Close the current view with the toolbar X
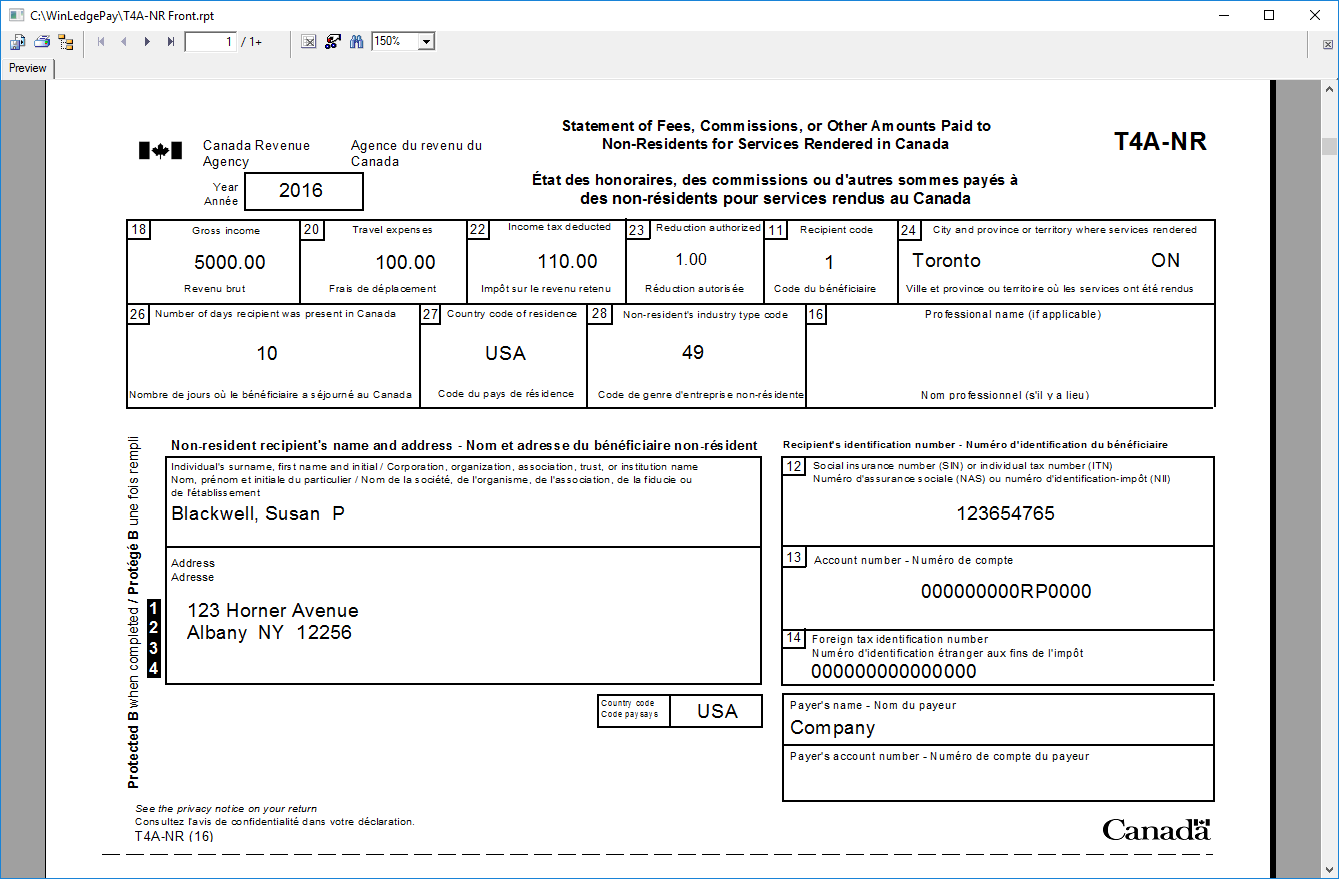 [1328, 45]
